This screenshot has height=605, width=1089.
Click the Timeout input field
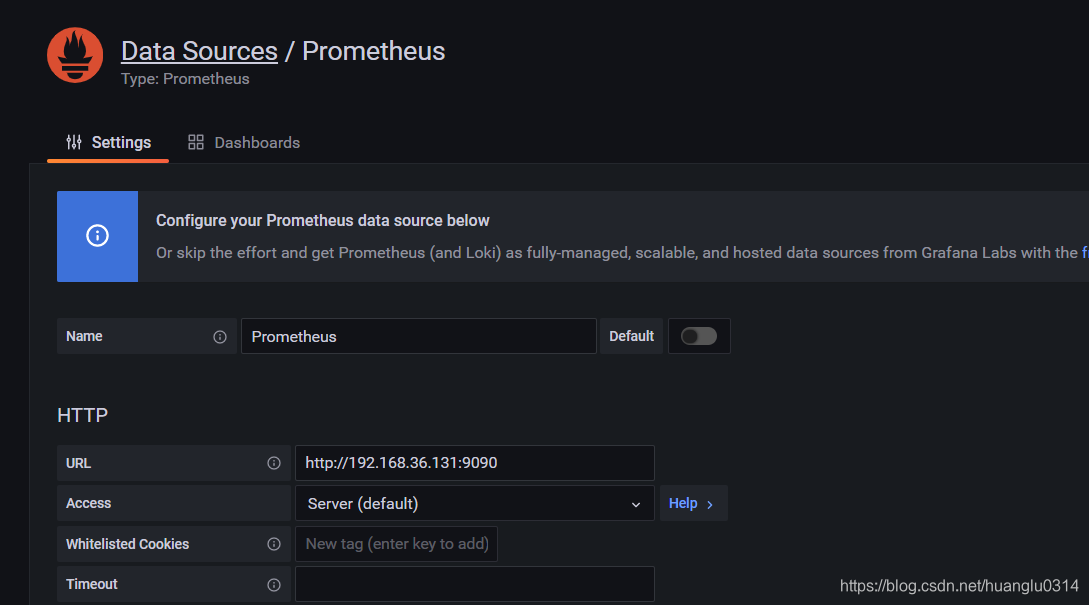474,584
